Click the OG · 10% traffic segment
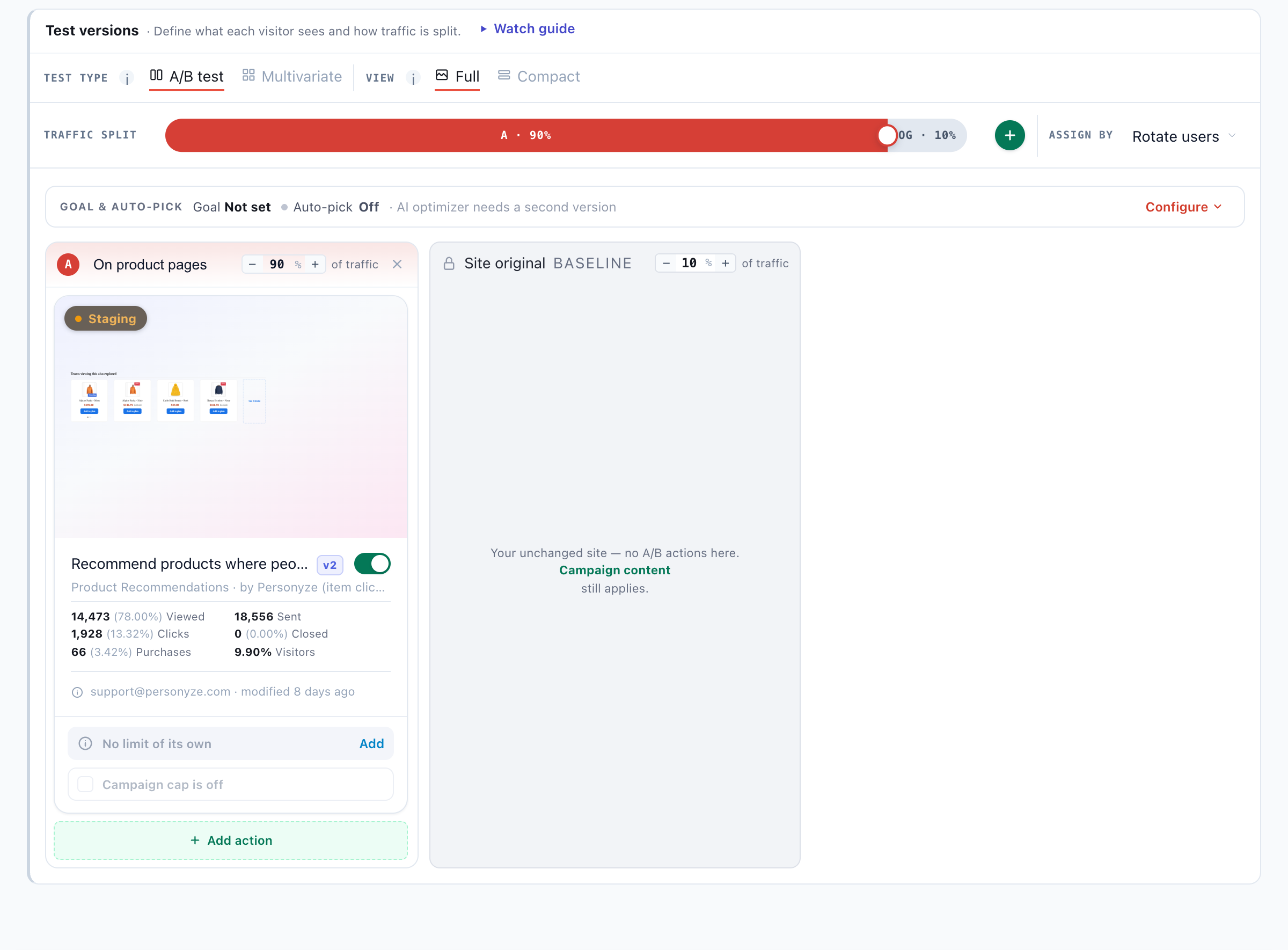 [x=927, y=135]
